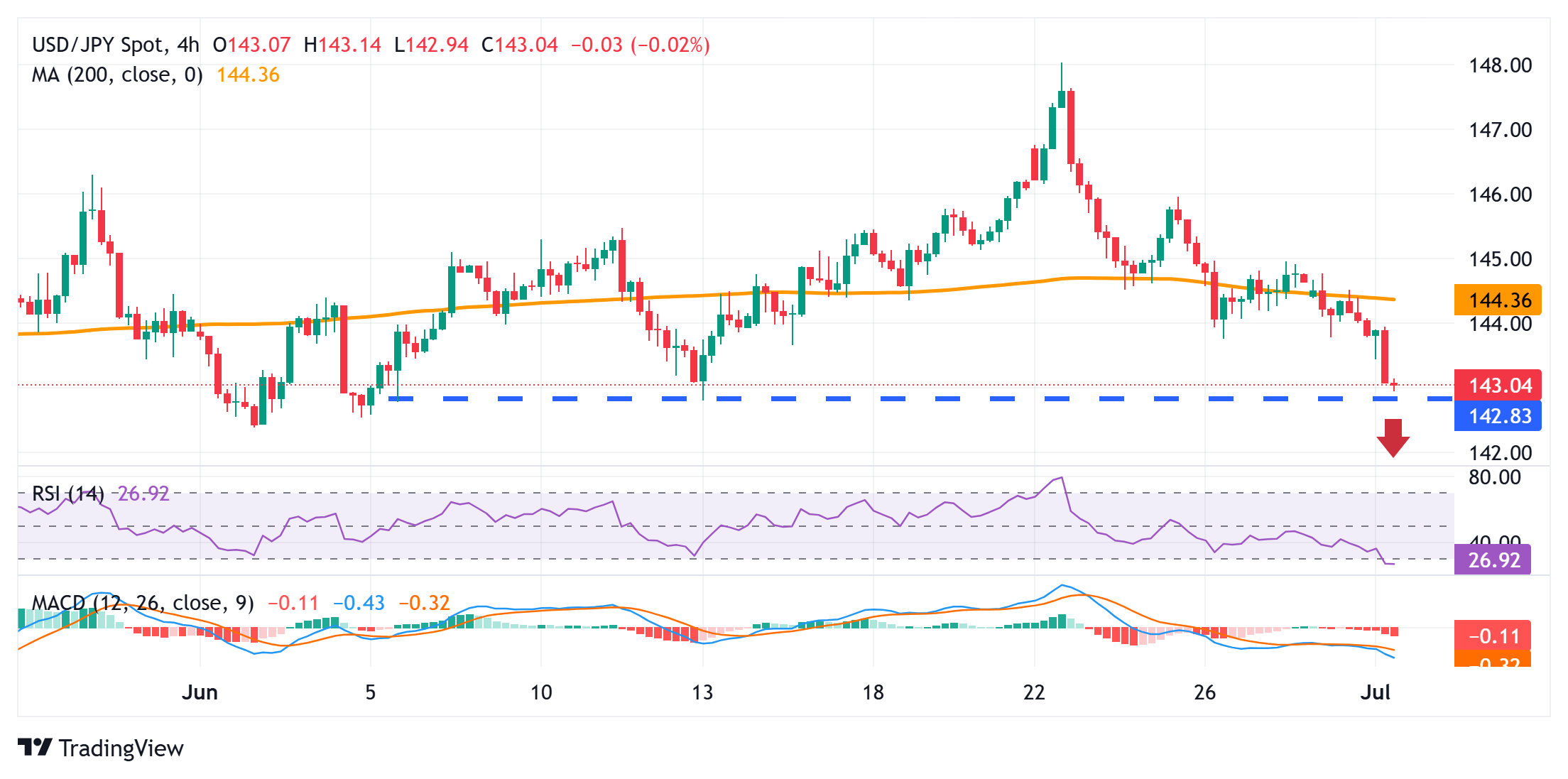Click the TradingView brand text link
This screenshot has height=779, width=1568.
[x=121, y=748]
